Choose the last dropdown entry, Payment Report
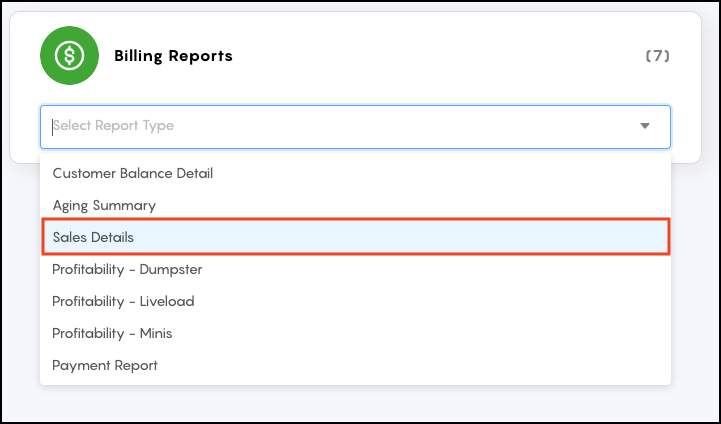This screenshot has height=424, width=721. click(355, 365)
